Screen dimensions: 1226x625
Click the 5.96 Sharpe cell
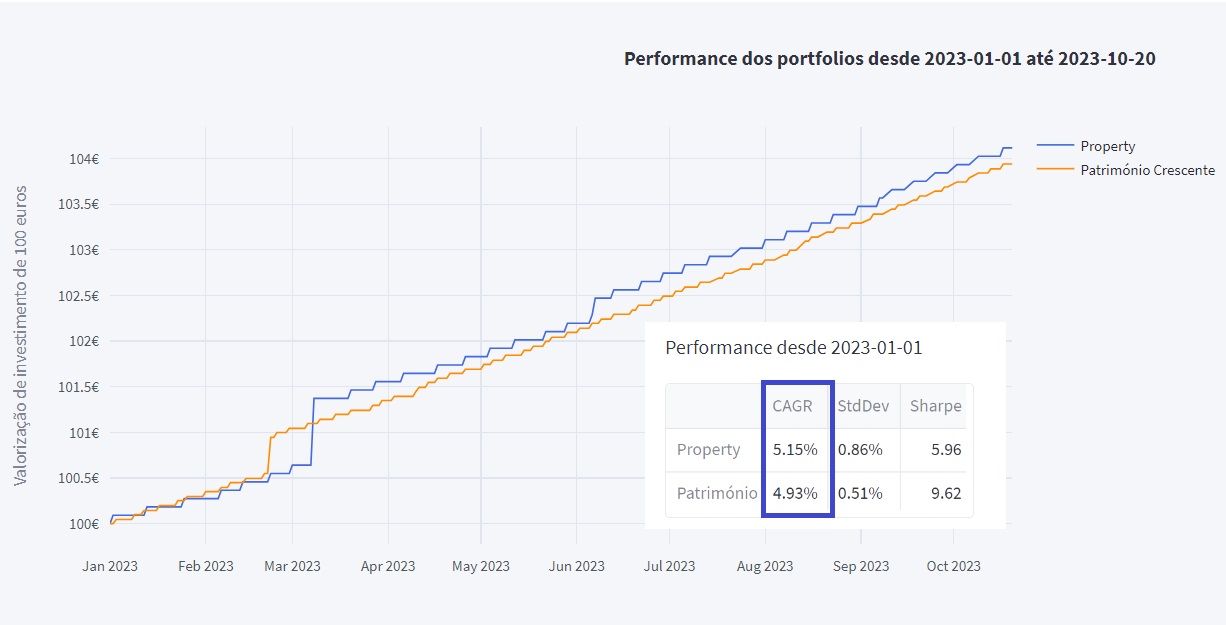pyautogui.click(x=945, y=450)
